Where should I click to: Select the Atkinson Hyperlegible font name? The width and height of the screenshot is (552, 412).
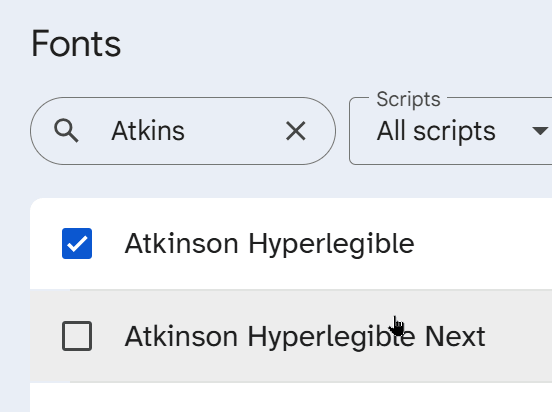point(269,244)
